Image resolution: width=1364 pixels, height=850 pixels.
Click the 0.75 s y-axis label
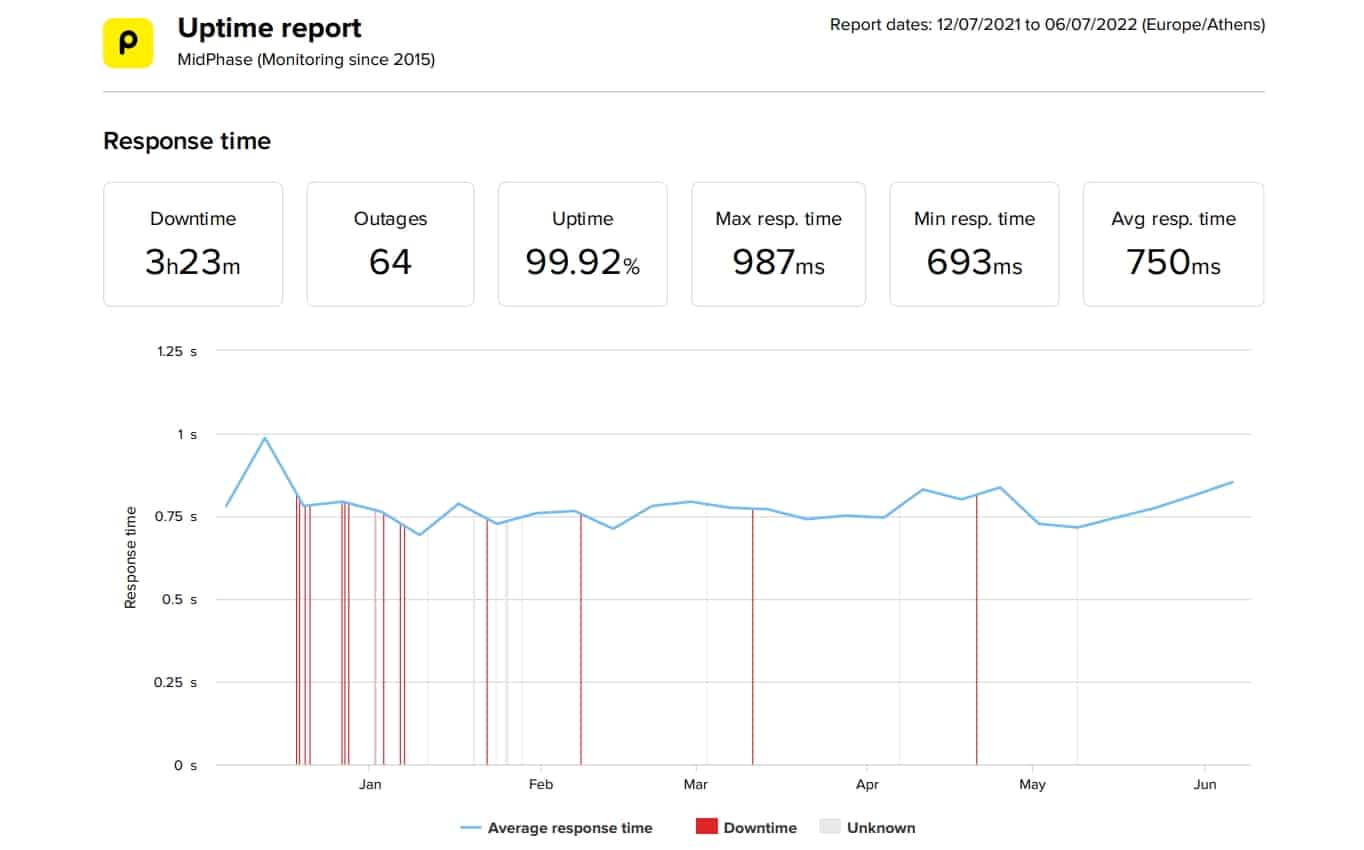[x=176, y=517]
